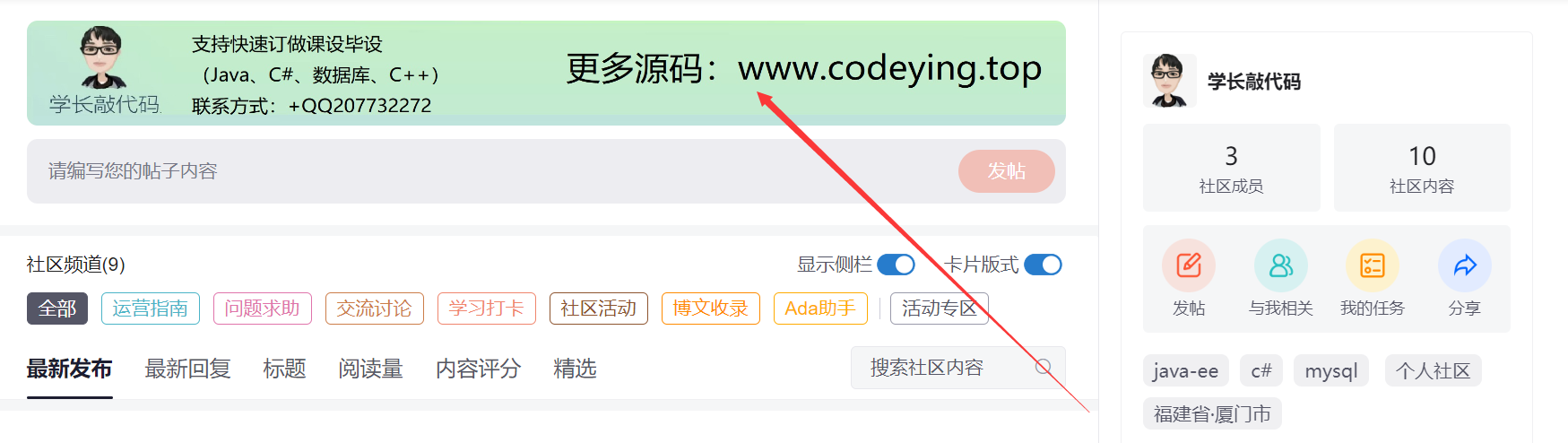1568x443 pixels.
Task: Click the 分享 share arrow icon
Action: pyautogui.click(x=1465, y=265)
